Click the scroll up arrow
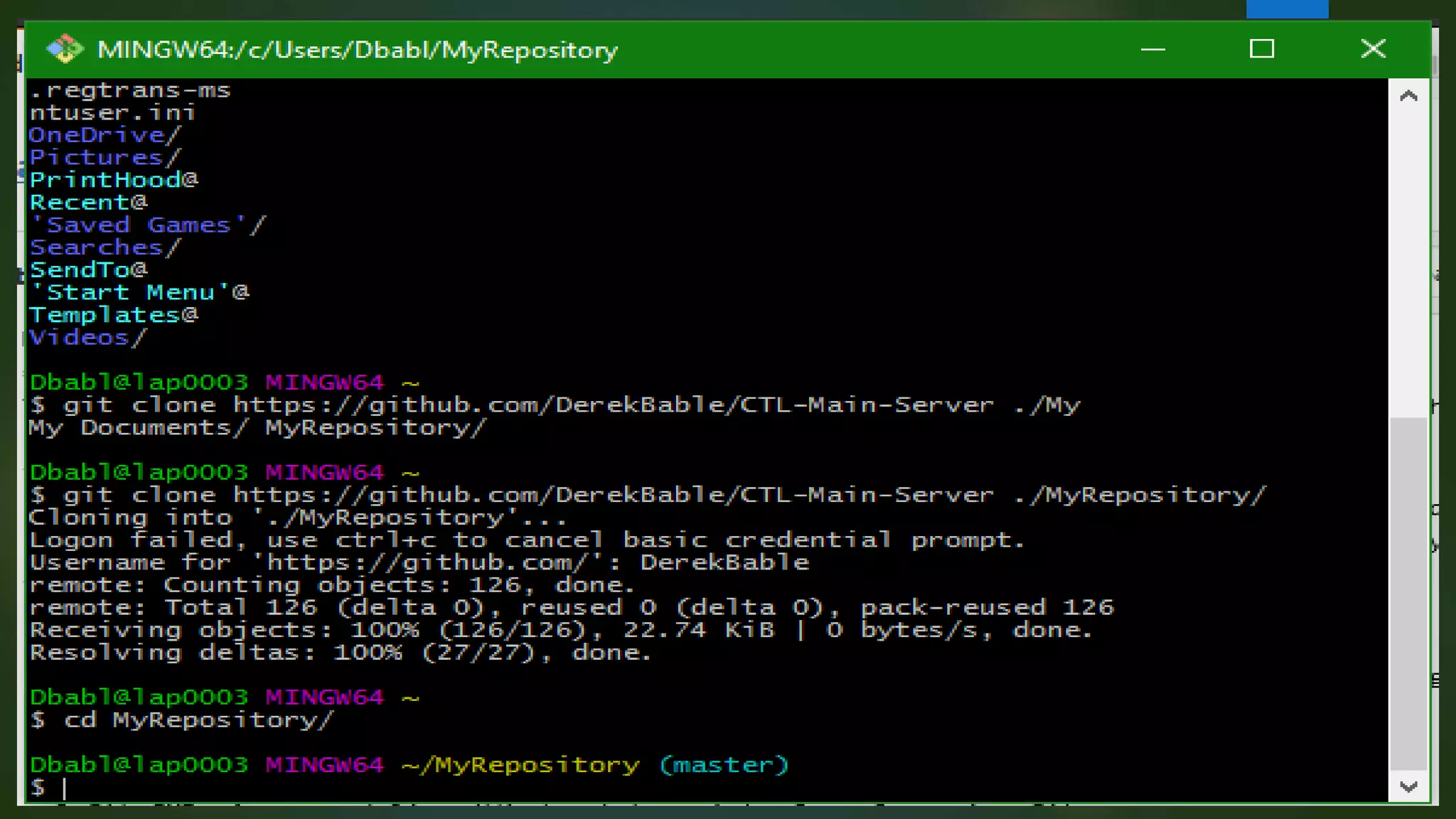 [x=1408, y=96]
